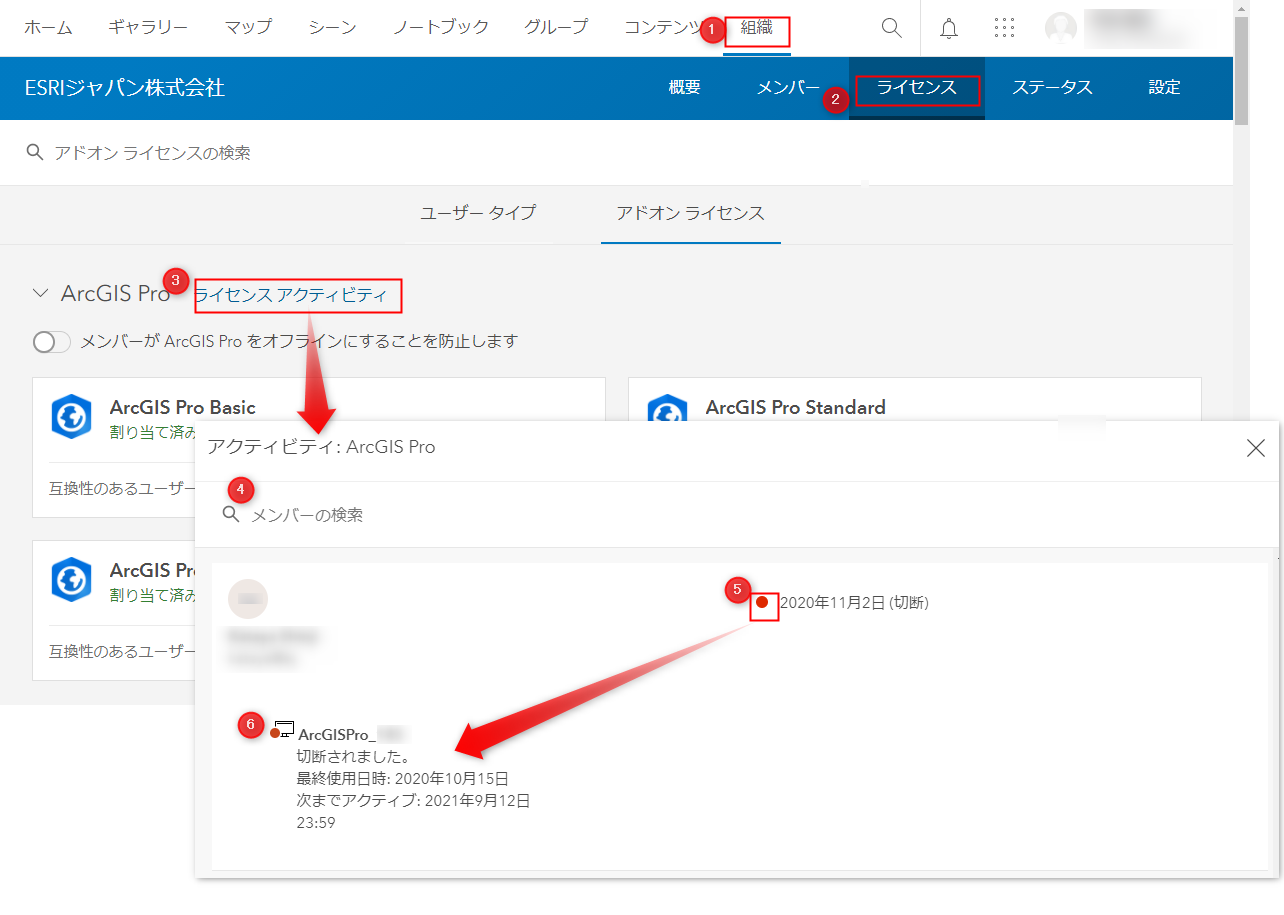Toggle preventing members from taking ArcGIS Pro offline

click(x=52, y=342)
